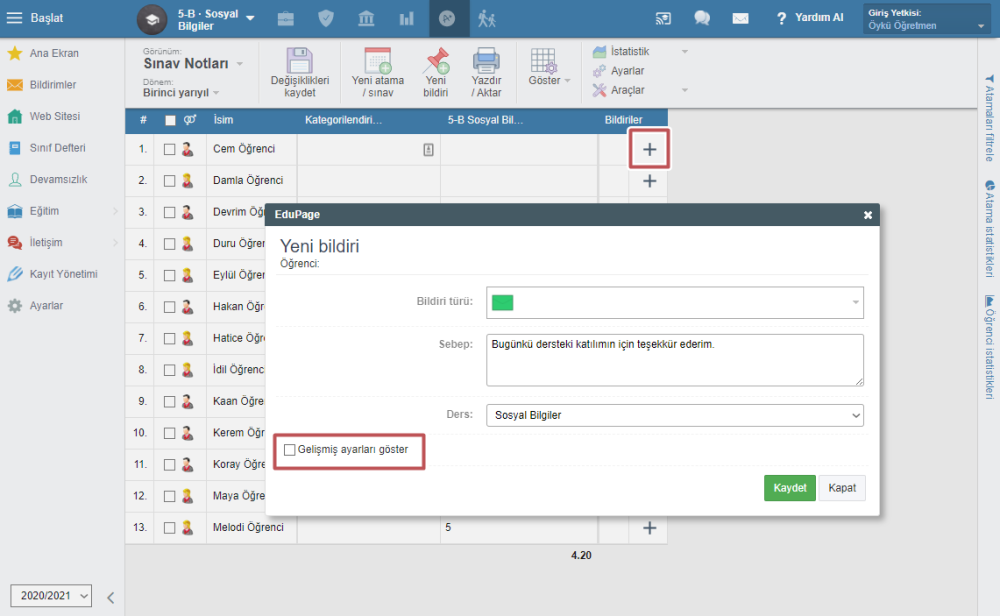Go to Ana Ekran in sidebar
Viewport: 1000px width, 616px height.
tap(54, 54)
